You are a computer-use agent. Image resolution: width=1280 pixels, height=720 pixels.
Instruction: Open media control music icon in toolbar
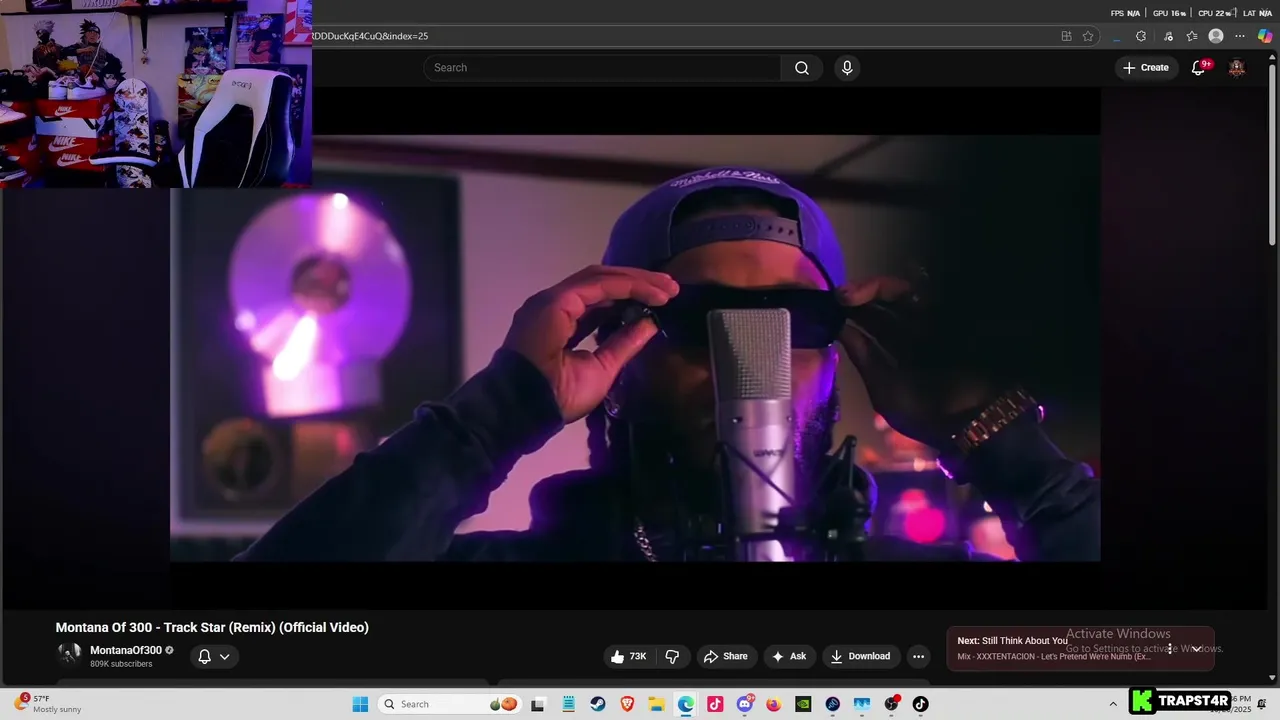[1168, 36]
